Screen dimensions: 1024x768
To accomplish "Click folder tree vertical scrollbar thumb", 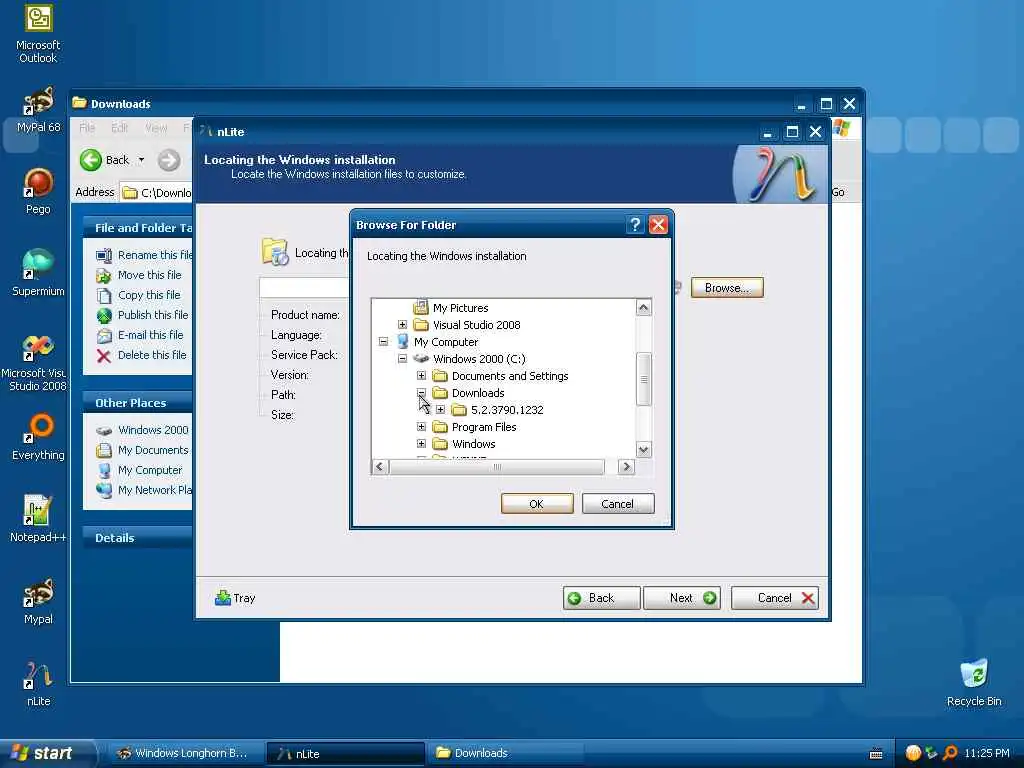I will click(x=643, y=379).
